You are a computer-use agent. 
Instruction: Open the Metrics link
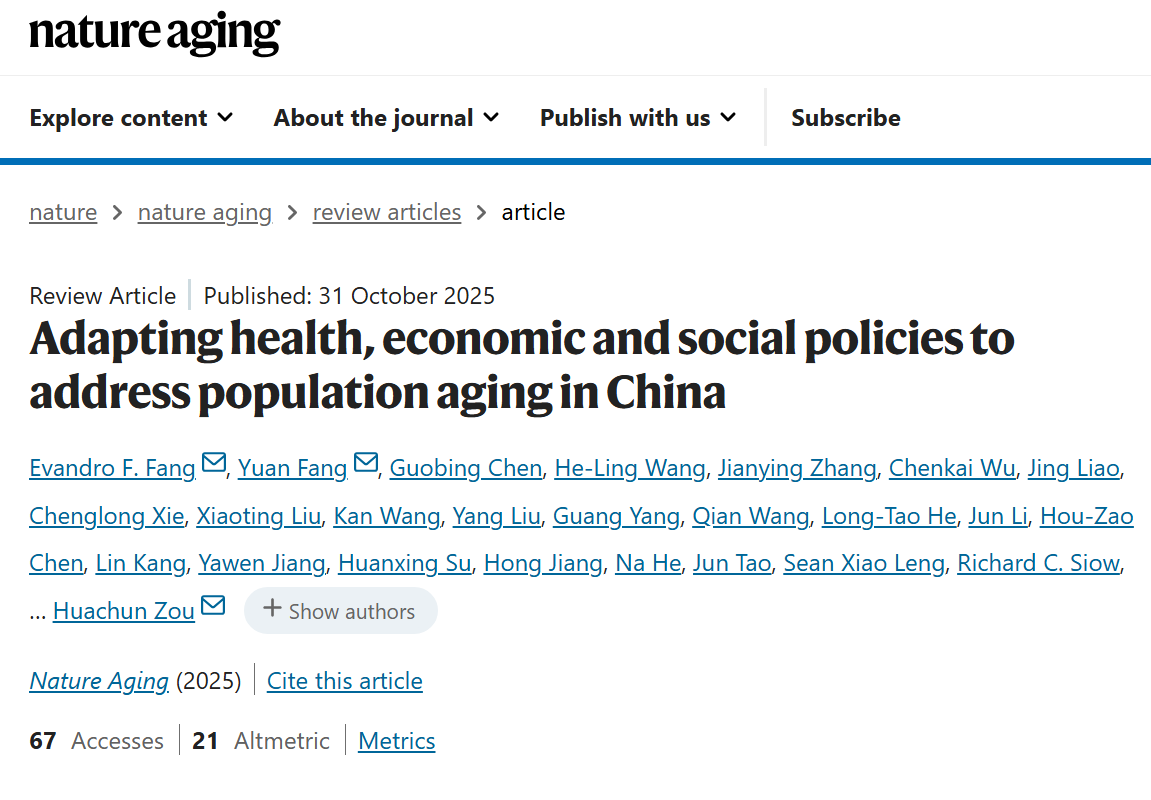(397, 741)
